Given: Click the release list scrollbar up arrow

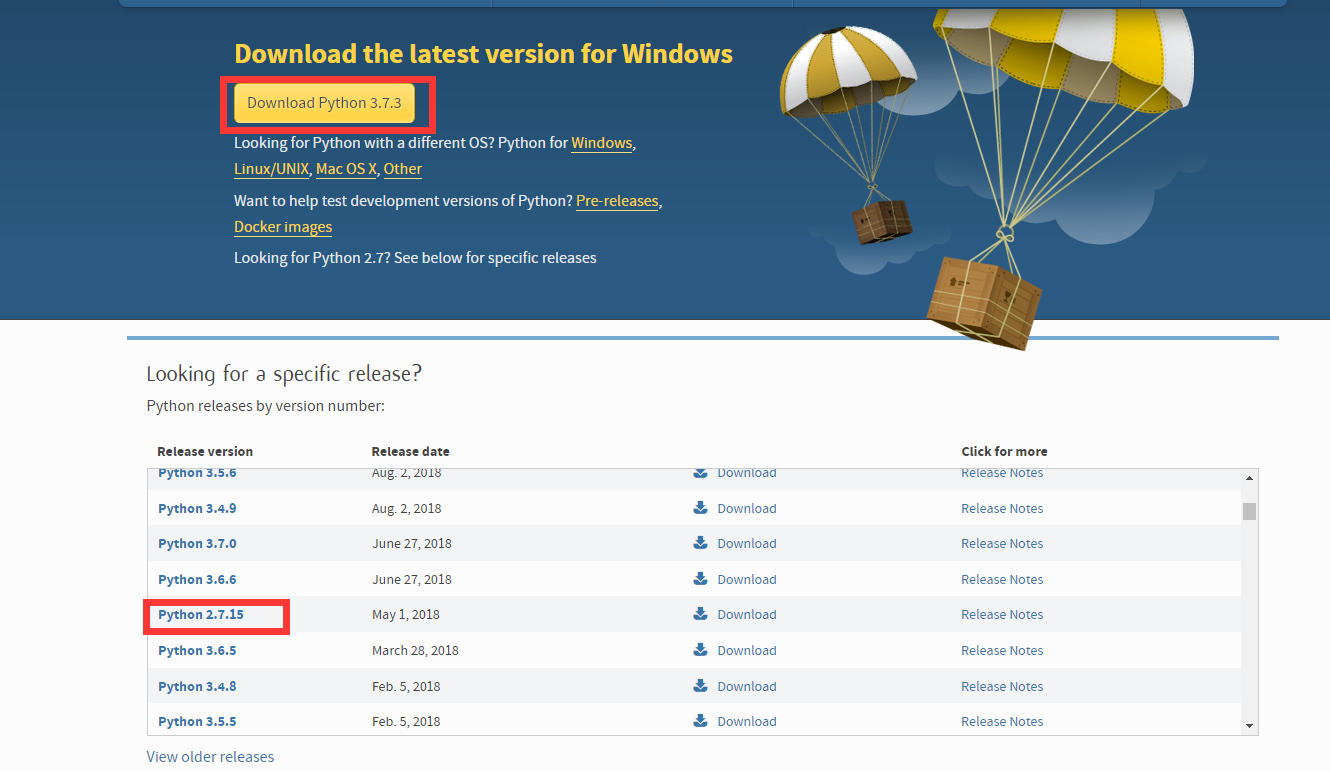Looking at the screenshot, I should click(x=1249, y=478).
